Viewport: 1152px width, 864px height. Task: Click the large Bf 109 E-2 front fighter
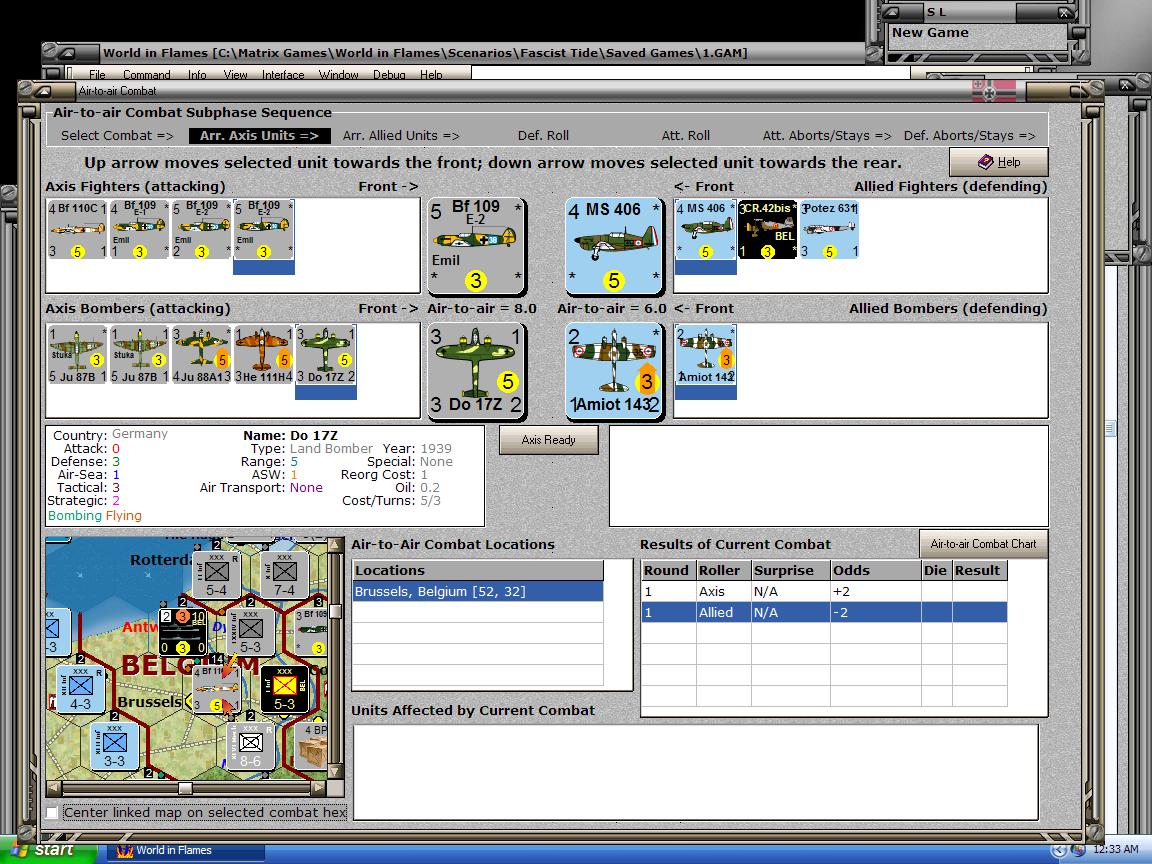pos(476,245)
